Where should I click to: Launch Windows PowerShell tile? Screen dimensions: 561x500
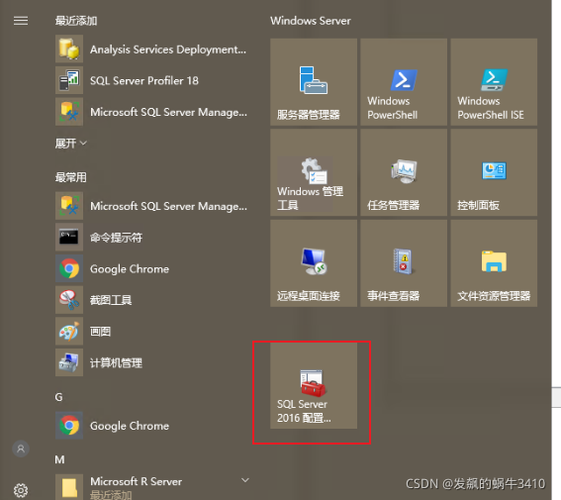pos(404,82)
